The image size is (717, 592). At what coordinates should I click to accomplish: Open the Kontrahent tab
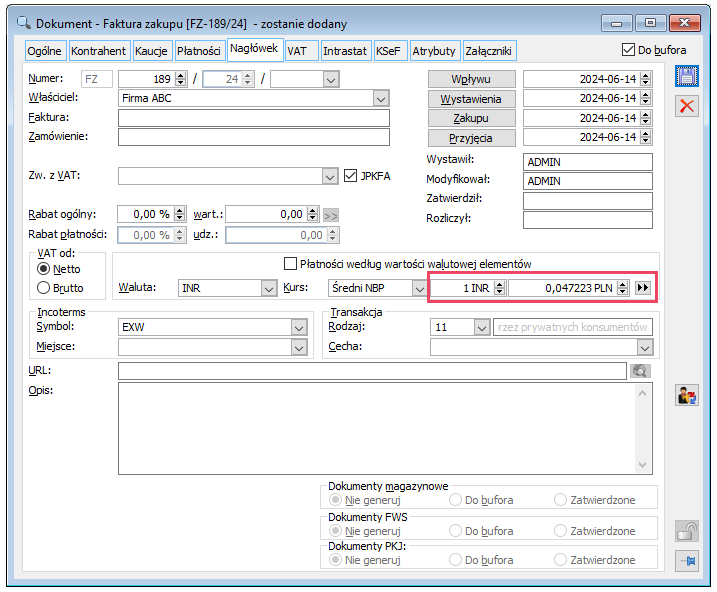point(99,51)
